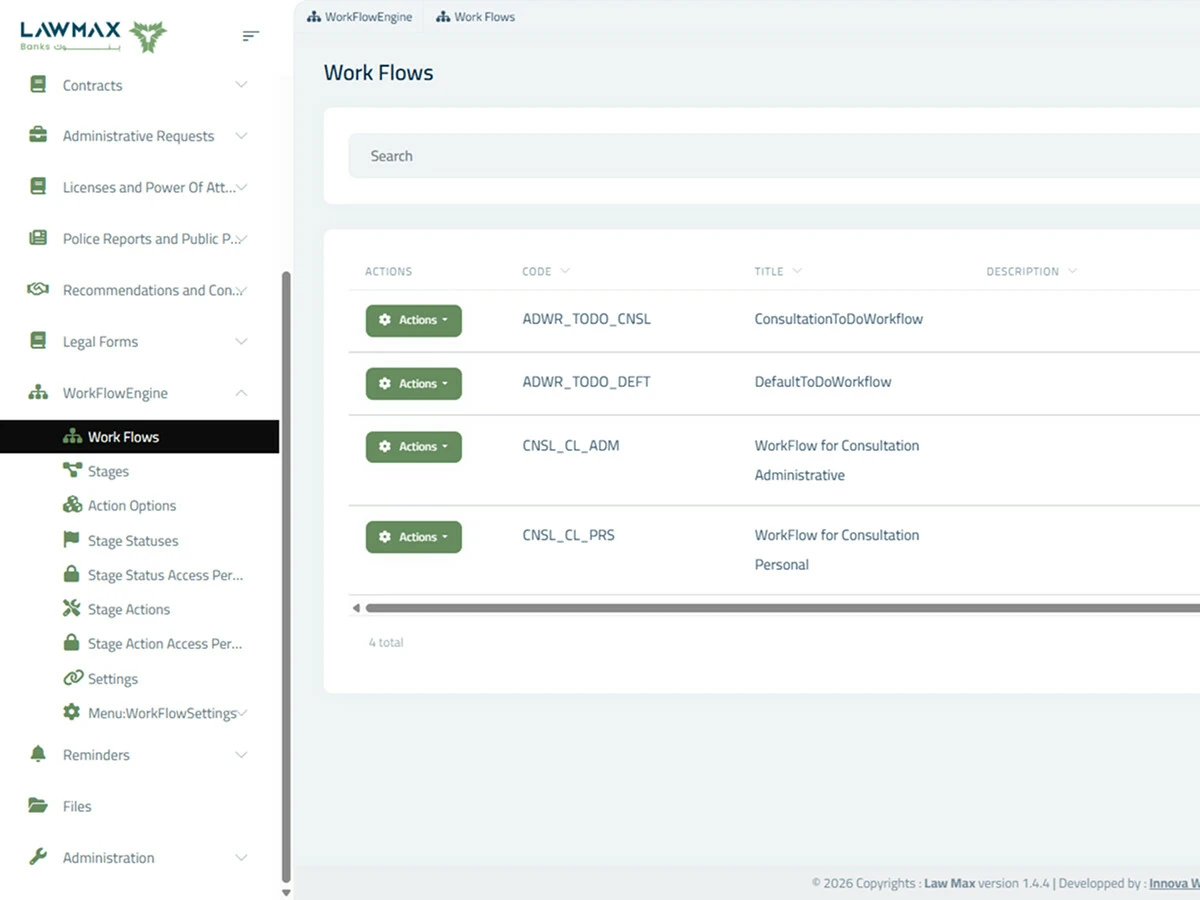The height and width of the screenshot is (900, 1200).
Task: Click the Stage Statuses flag icon
Action: 72,540
